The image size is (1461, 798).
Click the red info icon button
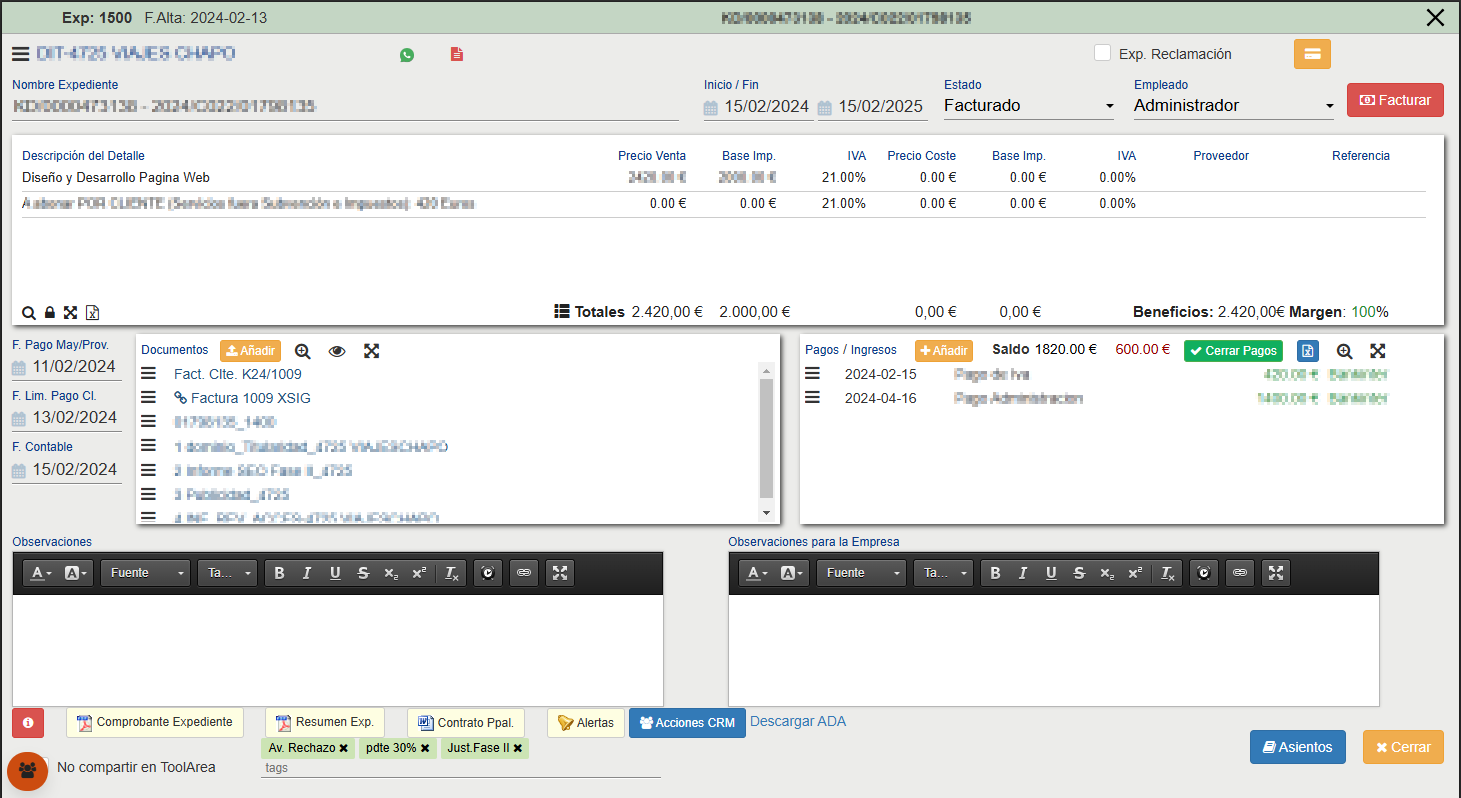[x=28, y=722]
